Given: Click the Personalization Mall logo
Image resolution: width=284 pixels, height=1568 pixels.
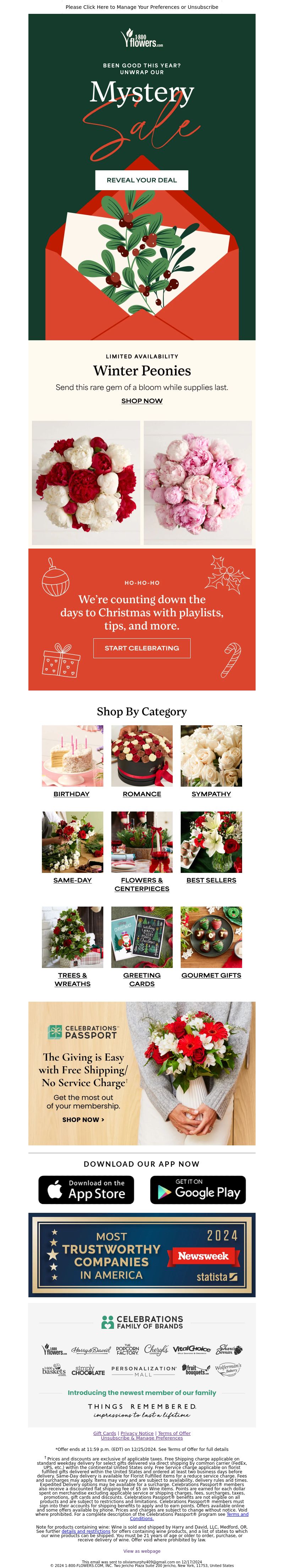Looking at the screenshot, I should tap(144, 1371).
